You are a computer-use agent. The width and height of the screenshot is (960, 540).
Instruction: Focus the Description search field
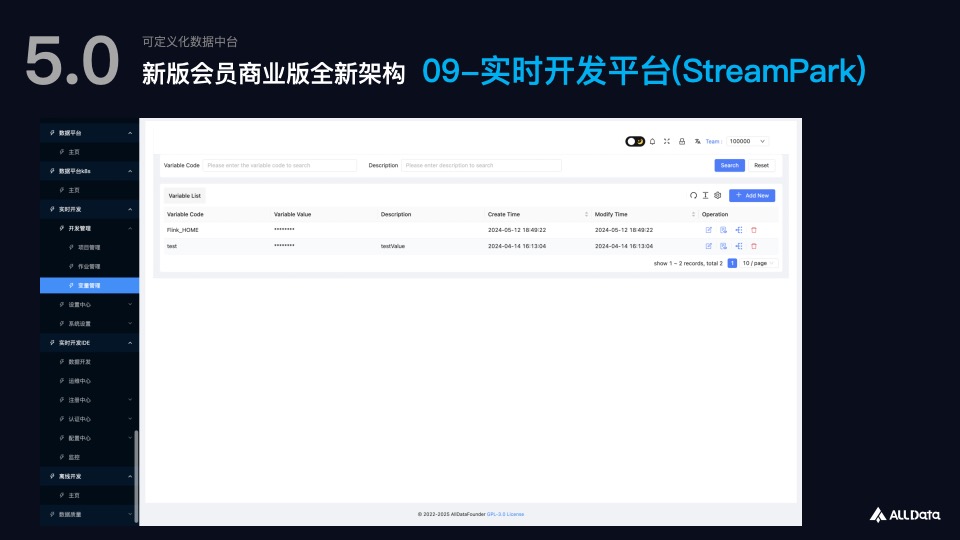point(481,165)
